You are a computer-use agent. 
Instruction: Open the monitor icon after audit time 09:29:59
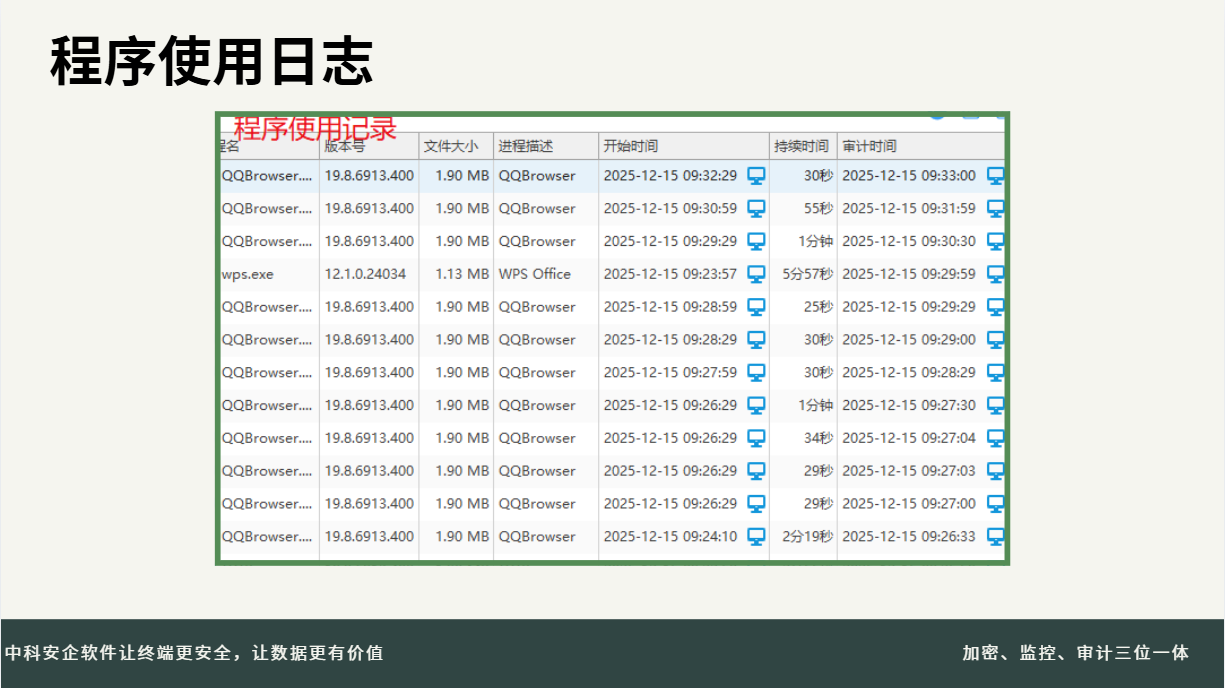click(x=995, y=274)
